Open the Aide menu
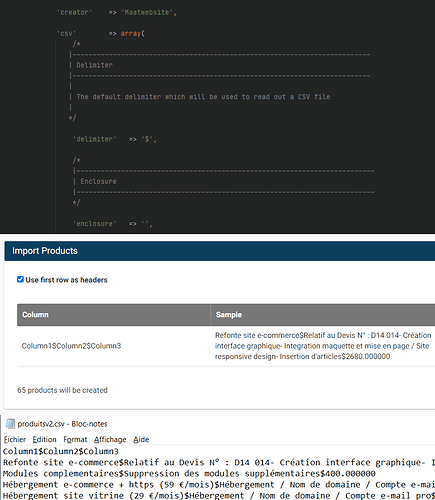The height and width of the screenshot is (500, 435). coord(141,439)
